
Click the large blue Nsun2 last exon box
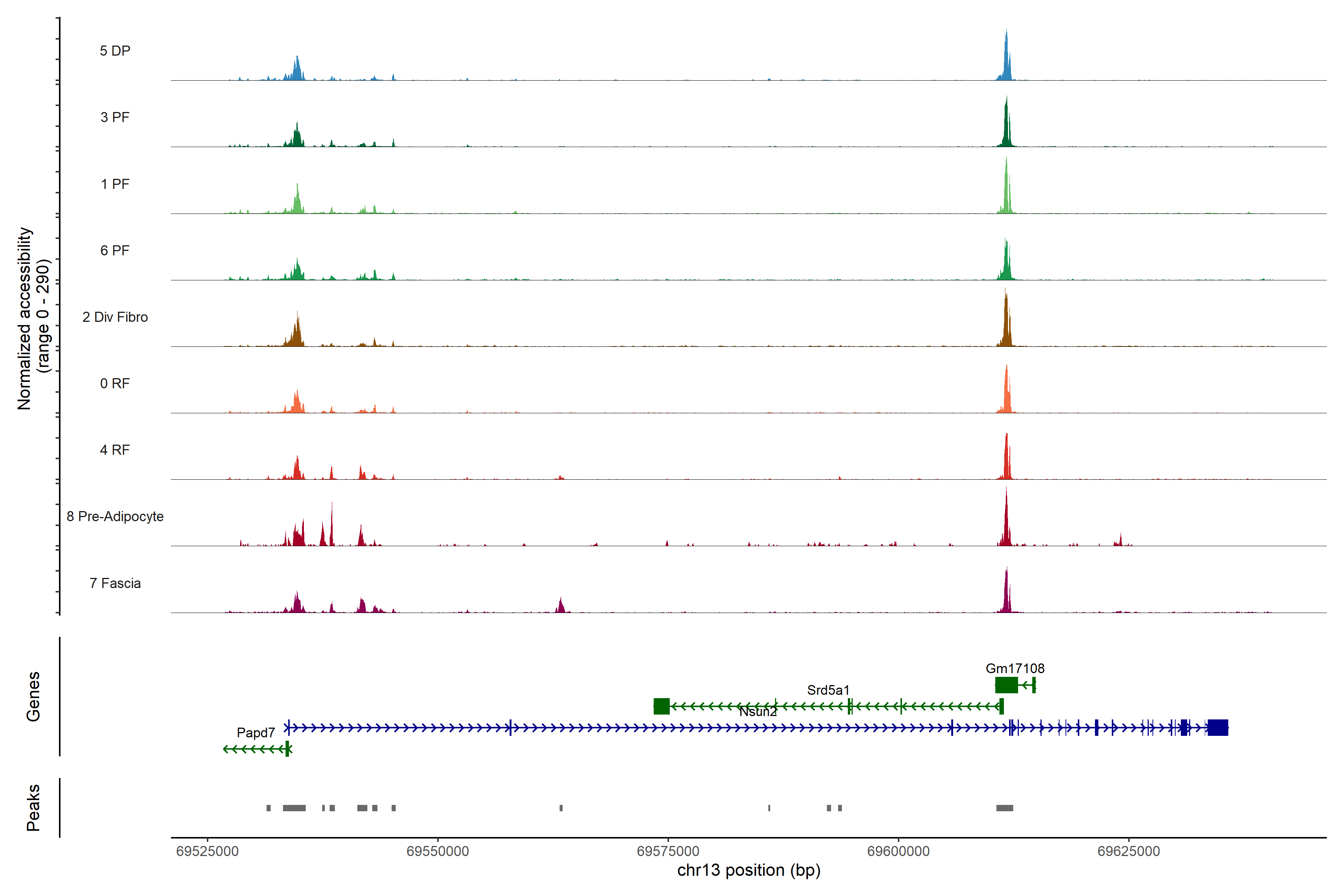(1218, 727)
